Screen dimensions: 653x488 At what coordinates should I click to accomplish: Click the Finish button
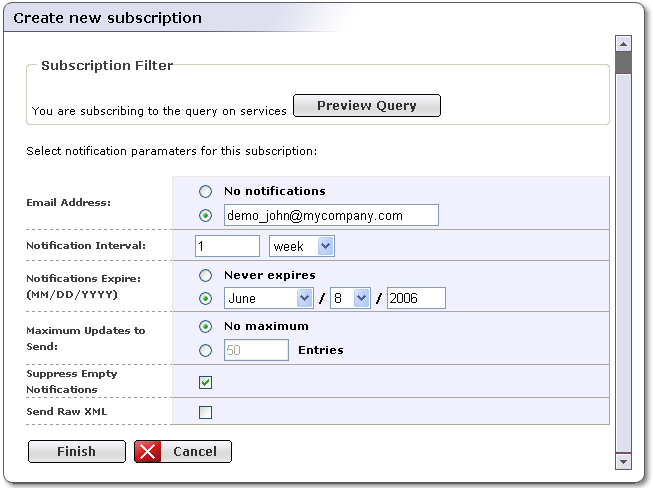click(77, 451)
